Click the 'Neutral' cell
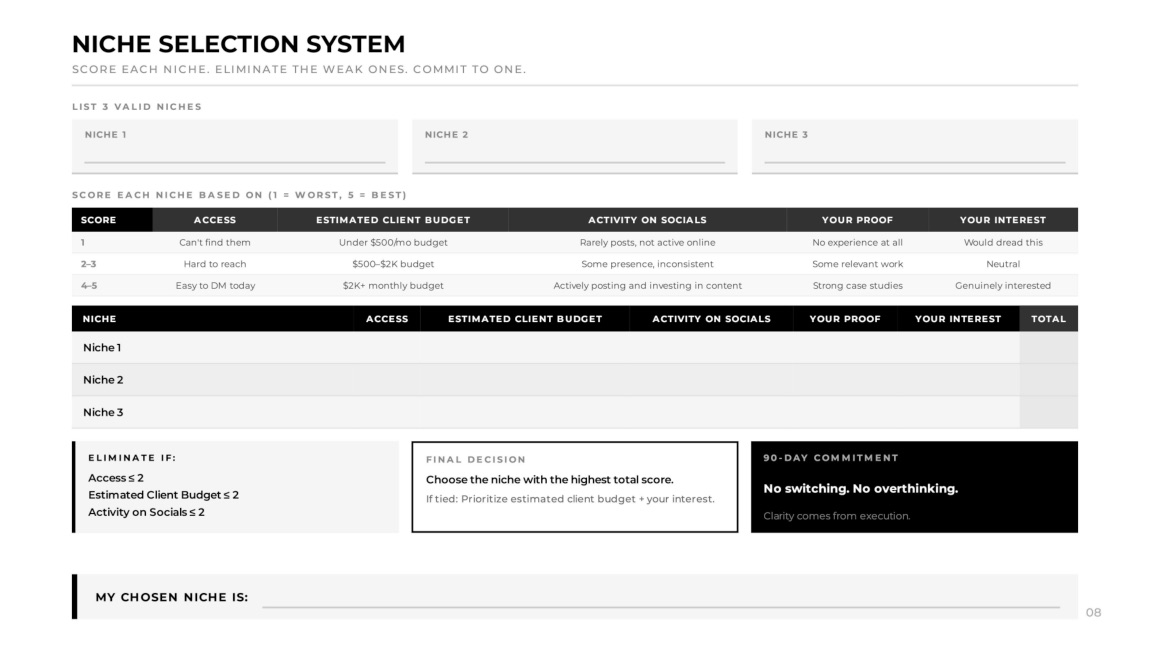The image size is (1150, 647). (x=1003, y=264)
